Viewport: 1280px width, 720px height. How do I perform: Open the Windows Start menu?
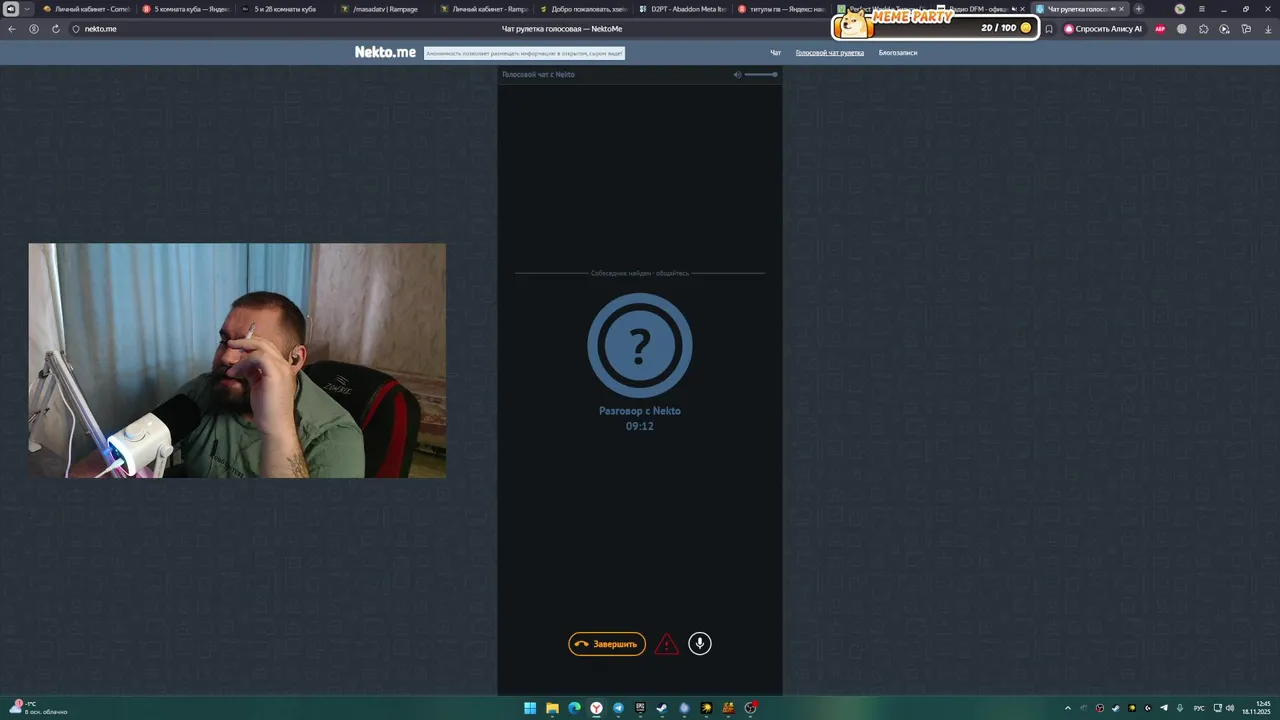(530, 708)
